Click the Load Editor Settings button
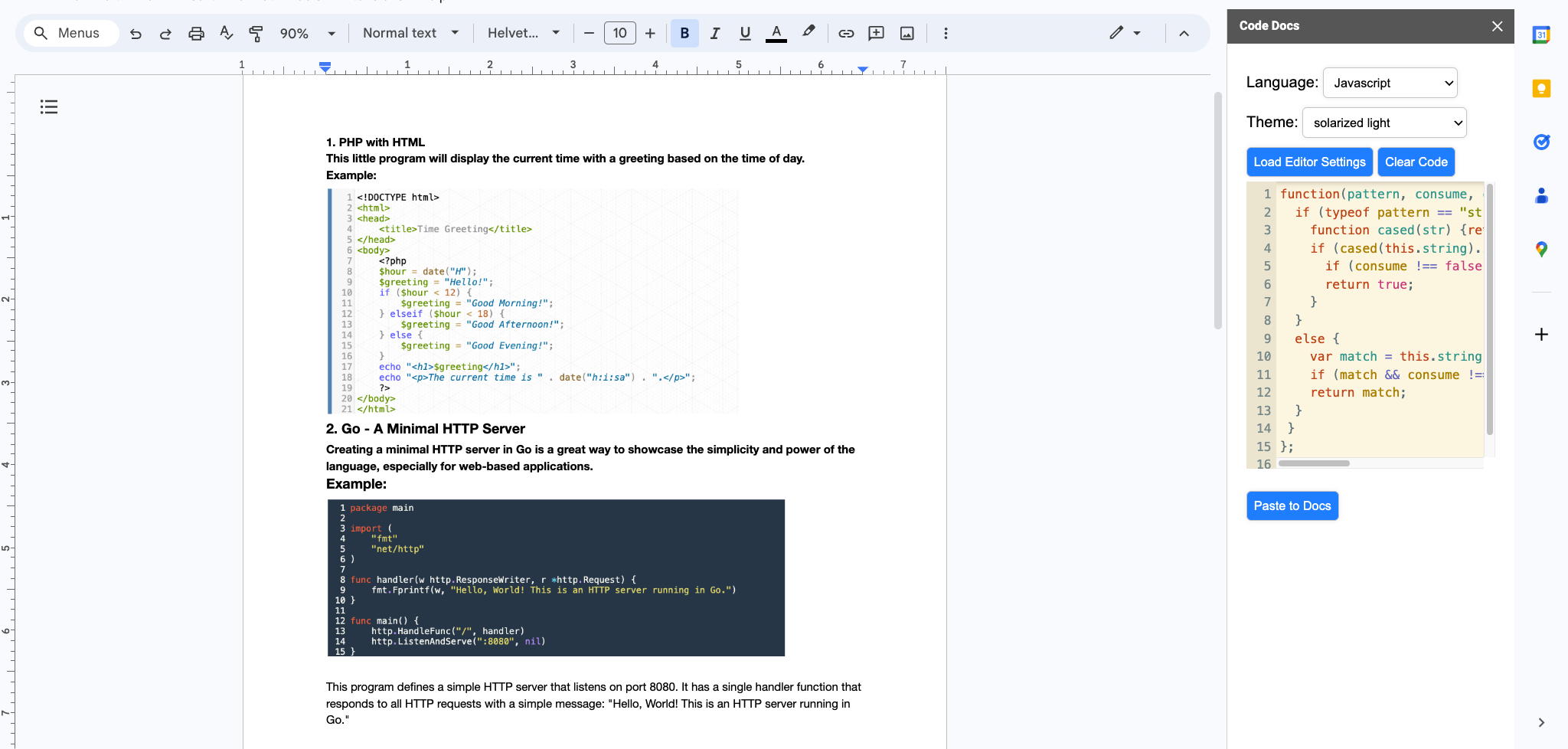The height and width of the screenshot is (749, 1568). [x=1308, y=162]
